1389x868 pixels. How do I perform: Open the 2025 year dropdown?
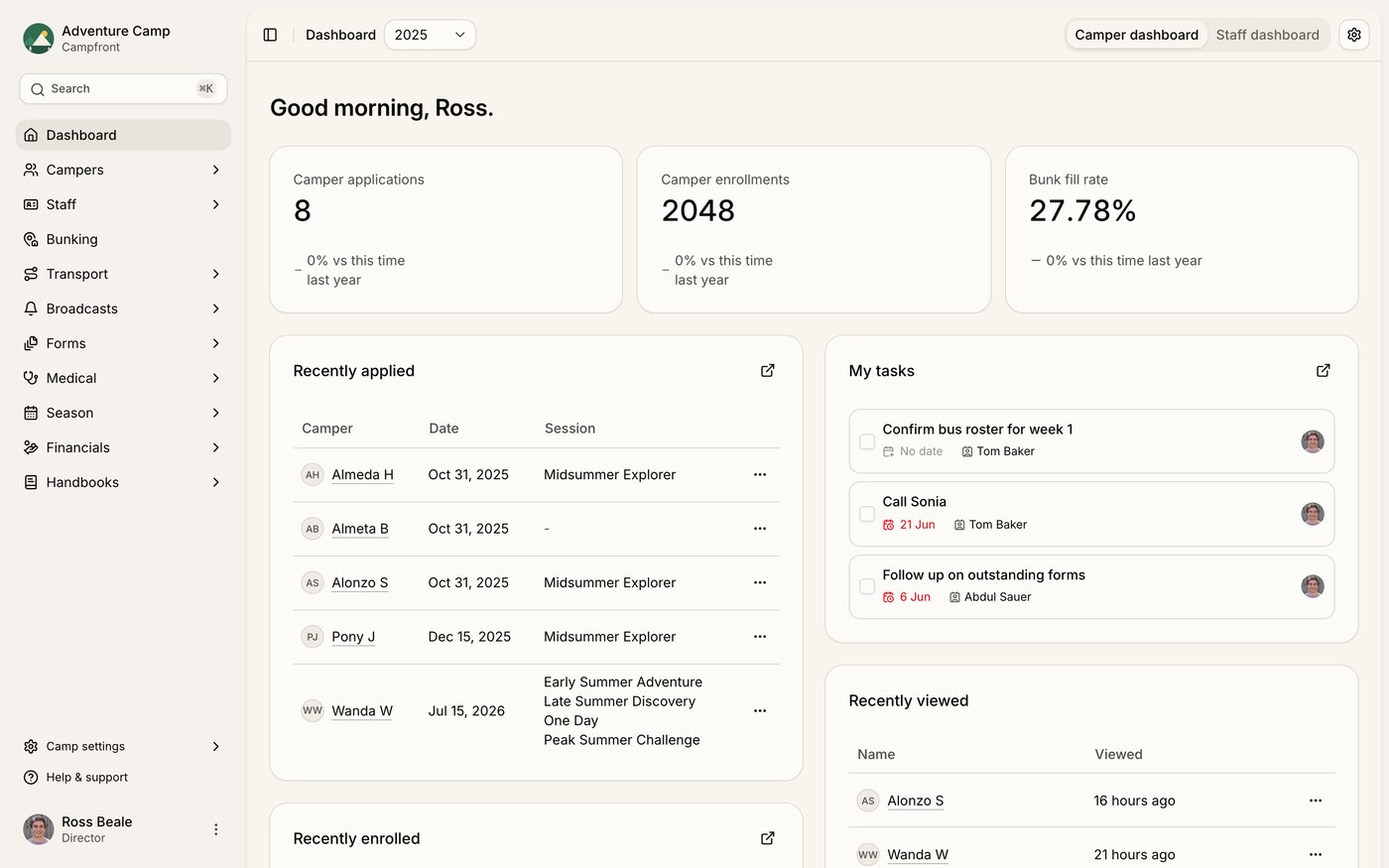(430, 35)
